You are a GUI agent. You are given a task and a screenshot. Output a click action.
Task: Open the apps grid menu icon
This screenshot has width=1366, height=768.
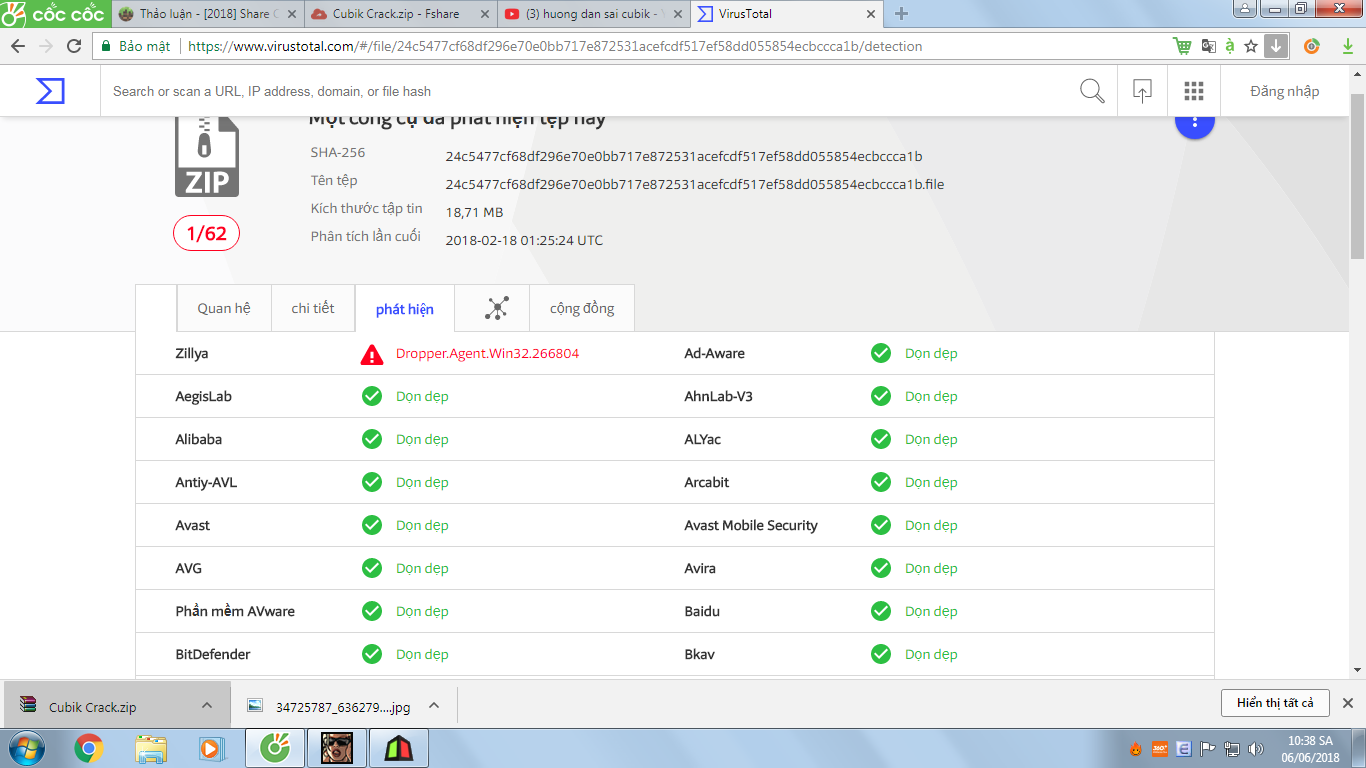coord(1193,91)
